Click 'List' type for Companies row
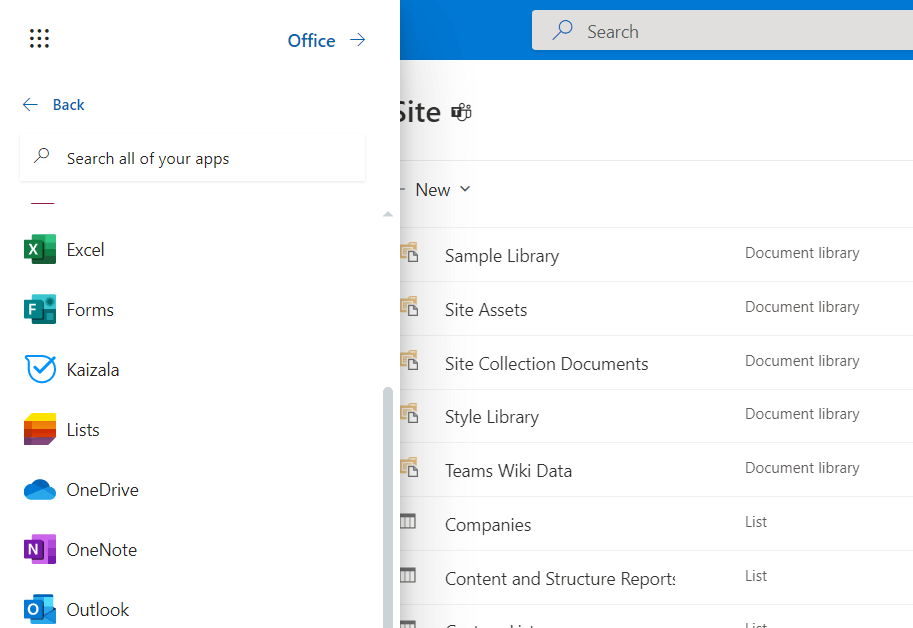The height and width of the screenshot is (628, 913). (x=756, y=521)
